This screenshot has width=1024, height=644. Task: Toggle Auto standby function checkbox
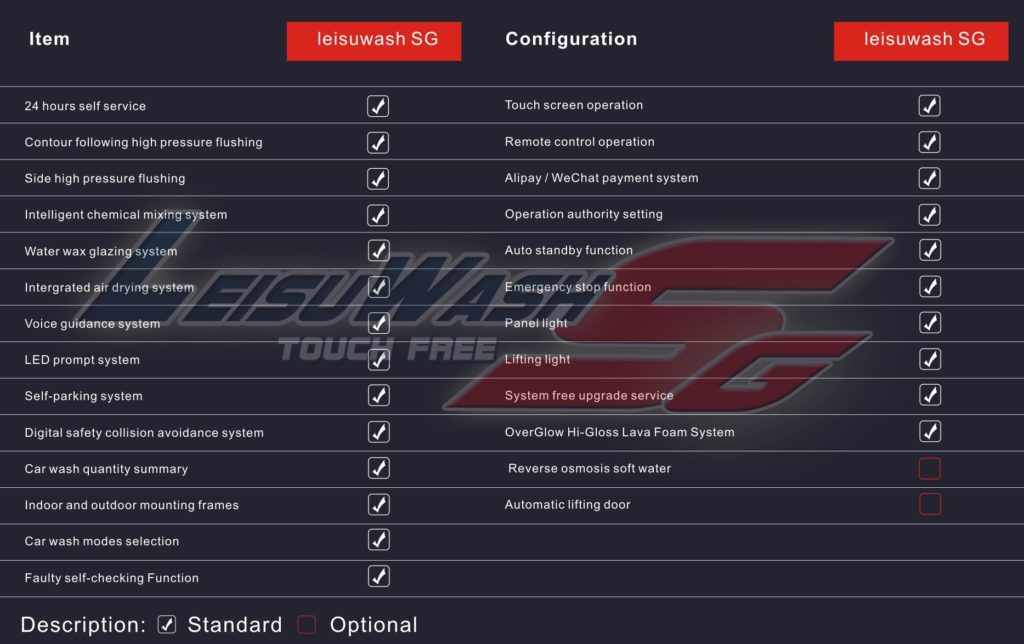[x=930, y=250]
